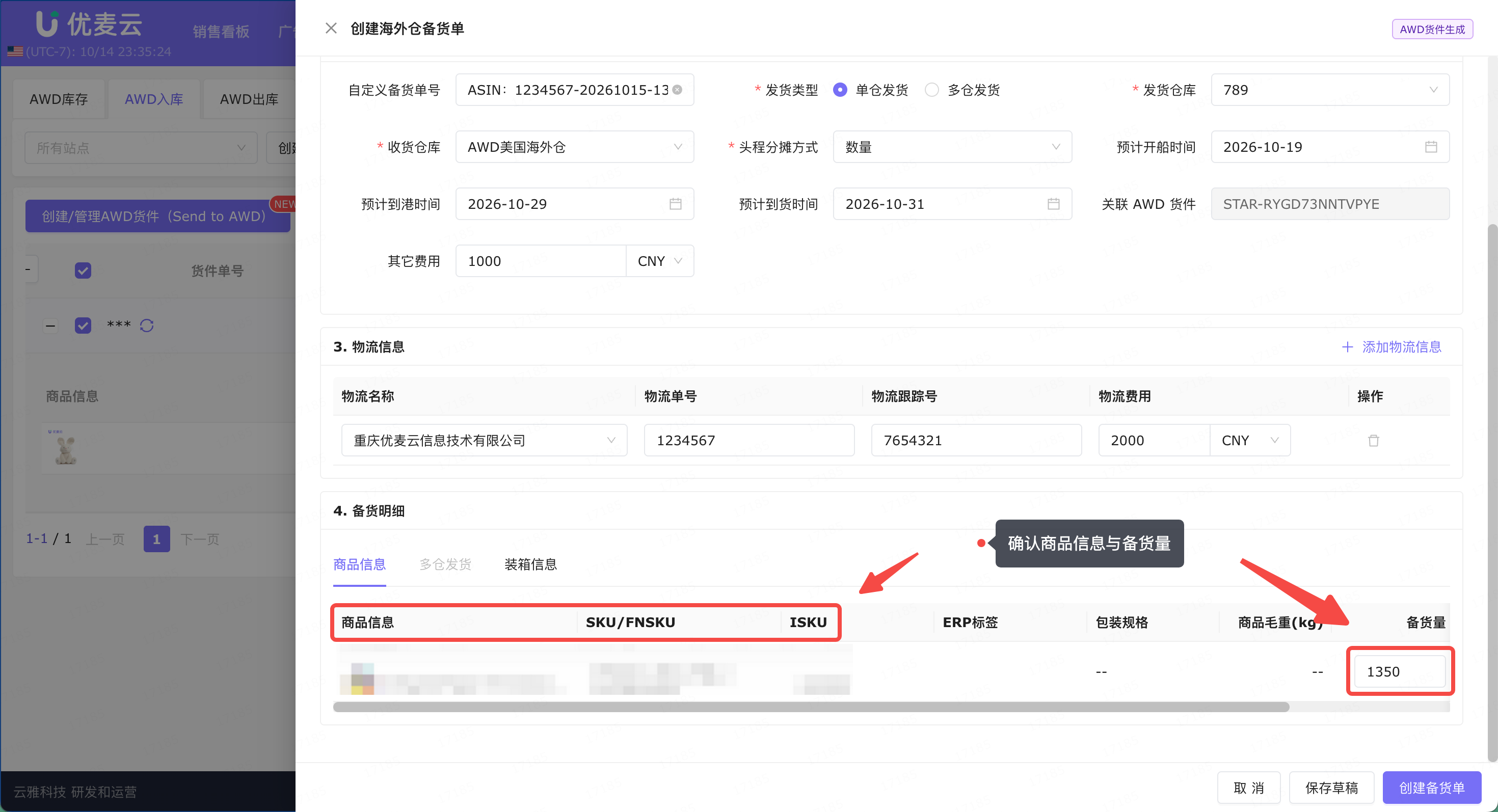Clear the 自定义备货单号 field with its clear icon
This screenshot has height=812, width=1498.
678,90
